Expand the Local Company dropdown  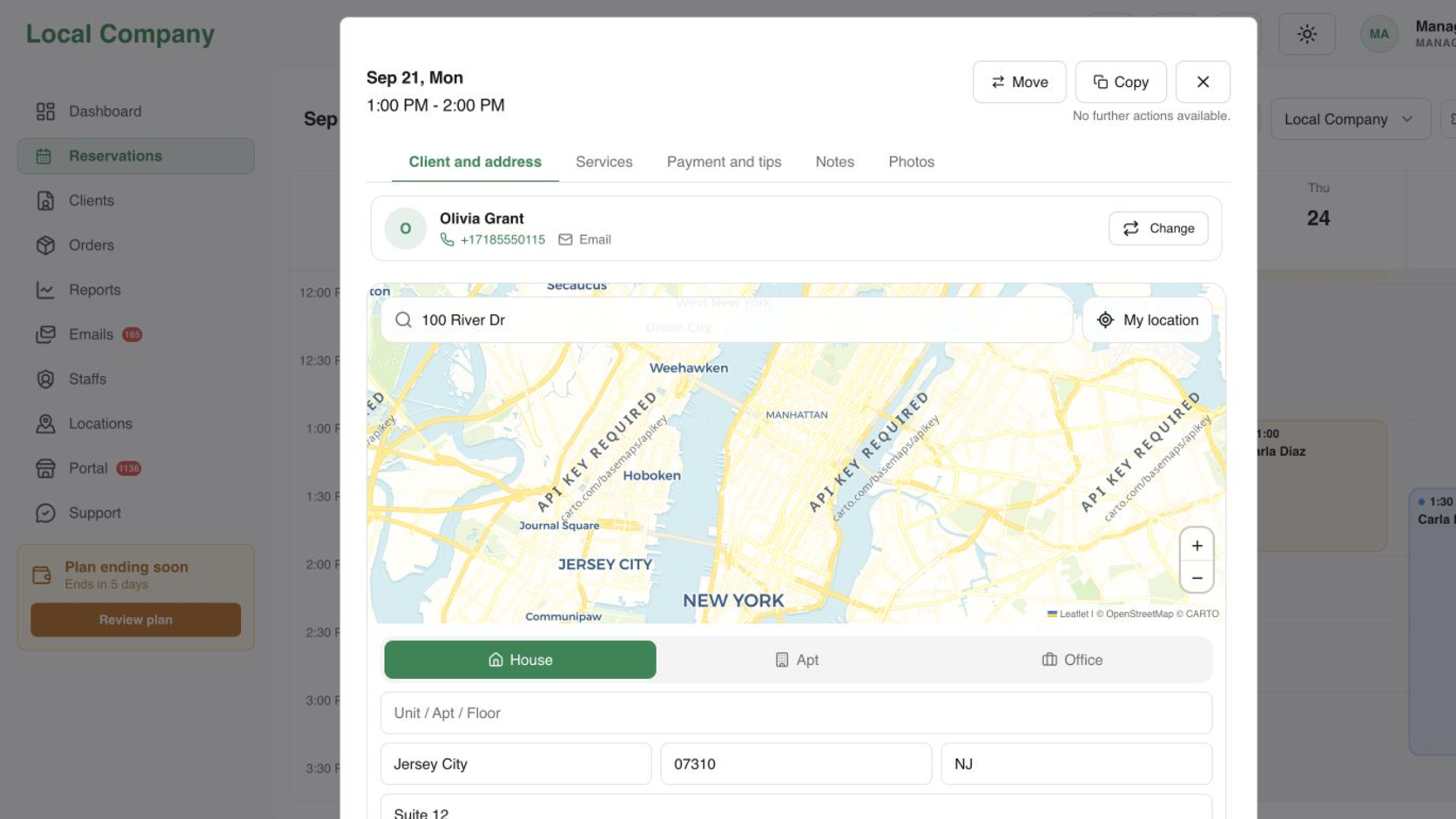(1350, 119)
